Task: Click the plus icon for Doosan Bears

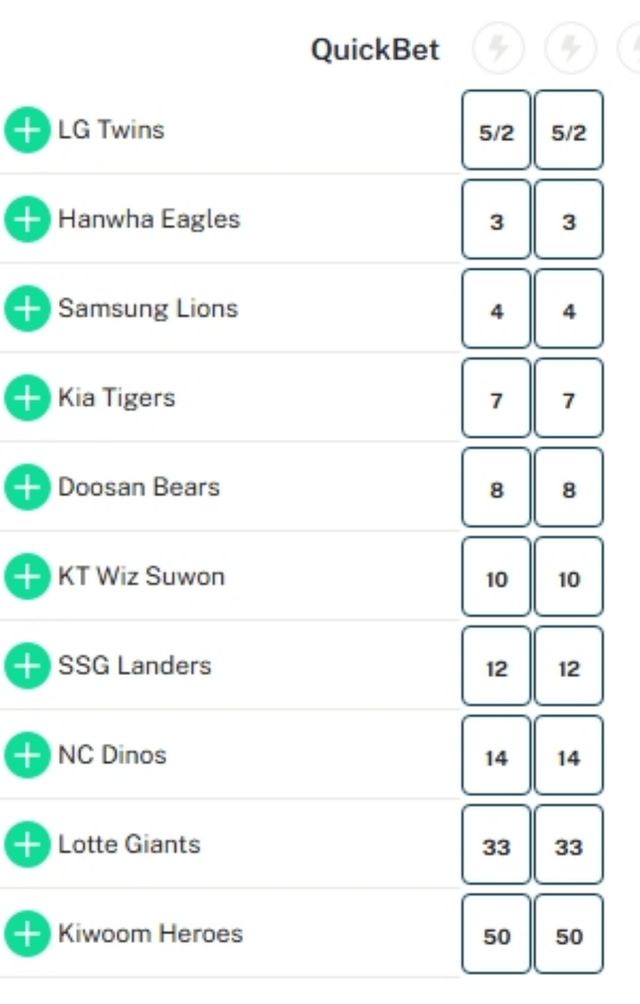Action: [x=27, y=488]
